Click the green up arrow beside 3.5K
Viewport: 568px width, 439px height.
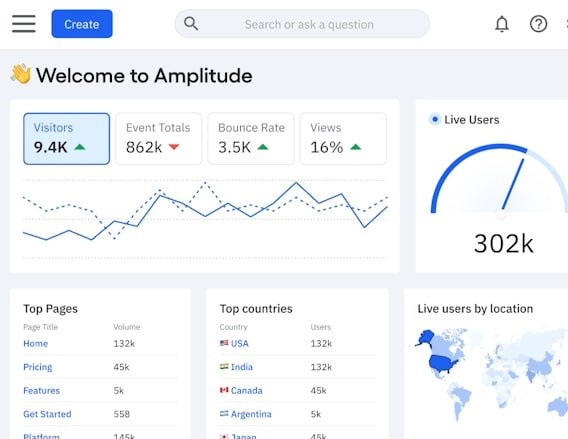point(263,147)
